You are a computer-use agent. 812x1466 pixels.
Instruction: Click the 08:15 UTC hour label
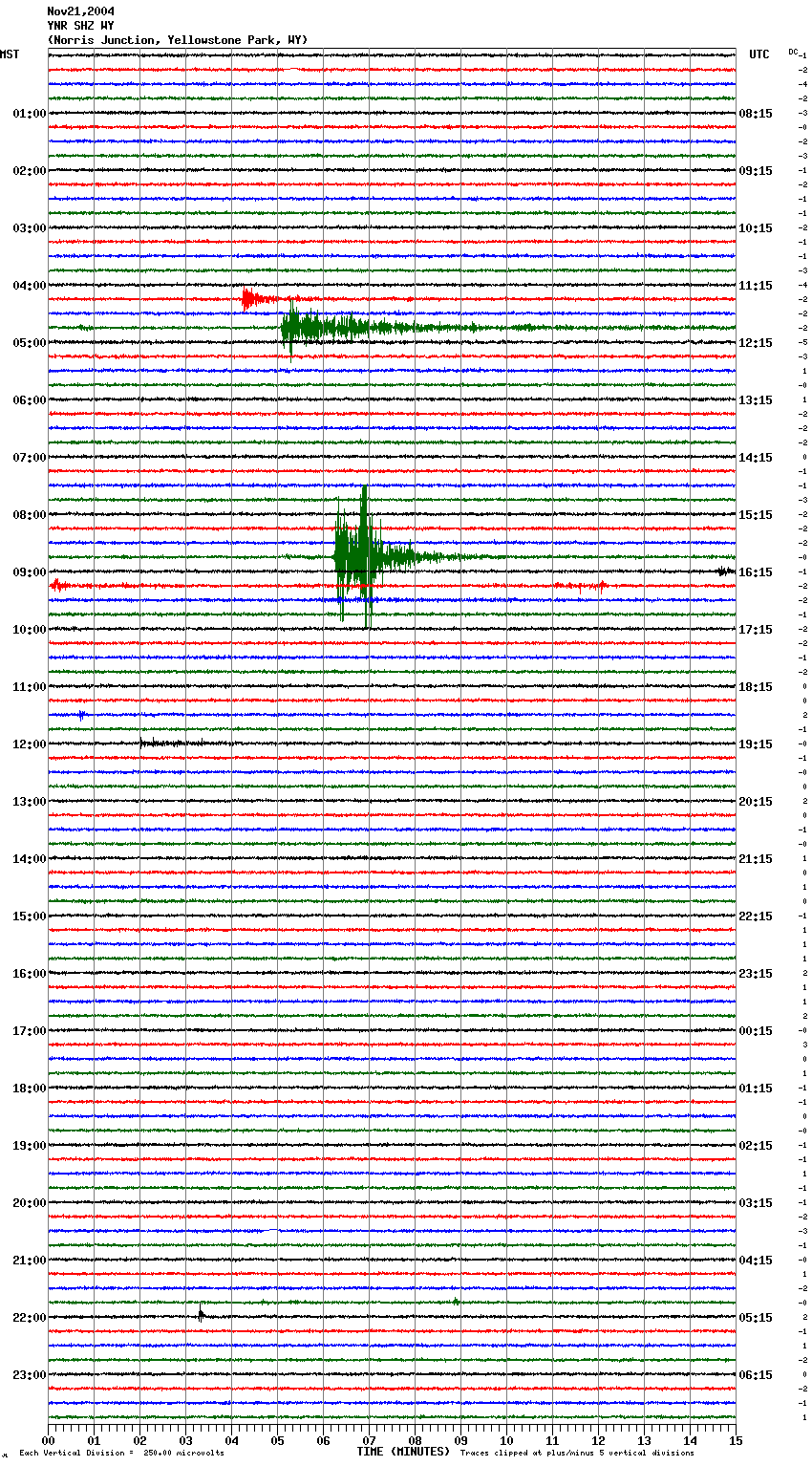coord(756,114)
